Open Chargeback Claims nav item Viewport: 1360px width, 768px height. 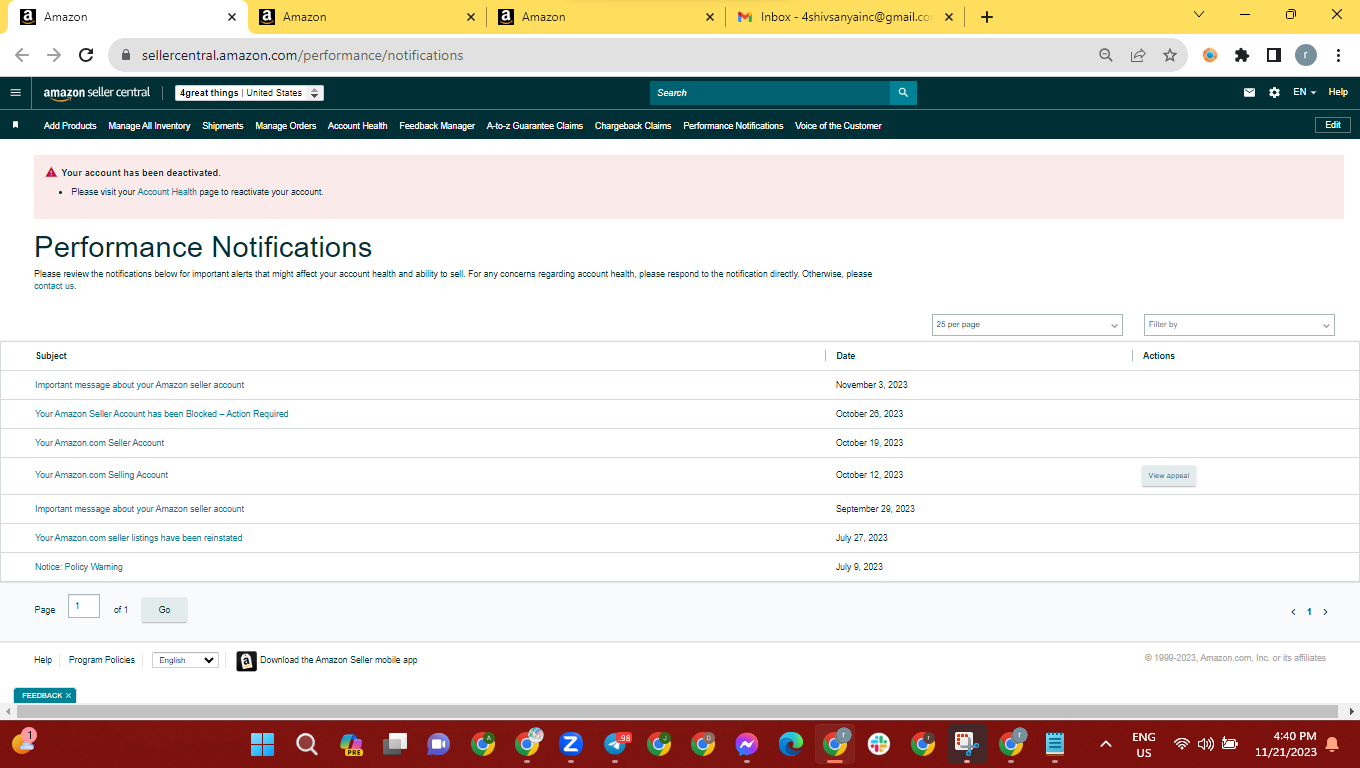coord(633,126)
